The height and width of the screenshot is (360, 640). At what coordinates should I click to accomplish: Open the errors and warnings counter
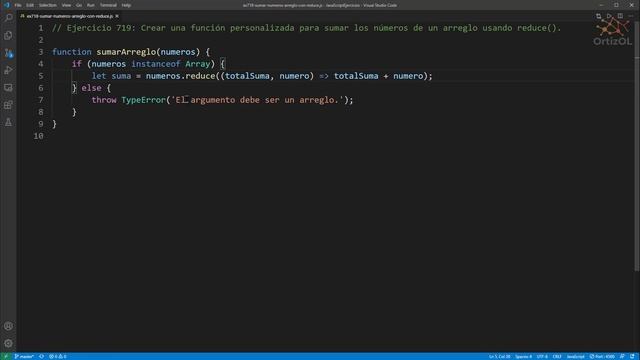click(58, 356)
